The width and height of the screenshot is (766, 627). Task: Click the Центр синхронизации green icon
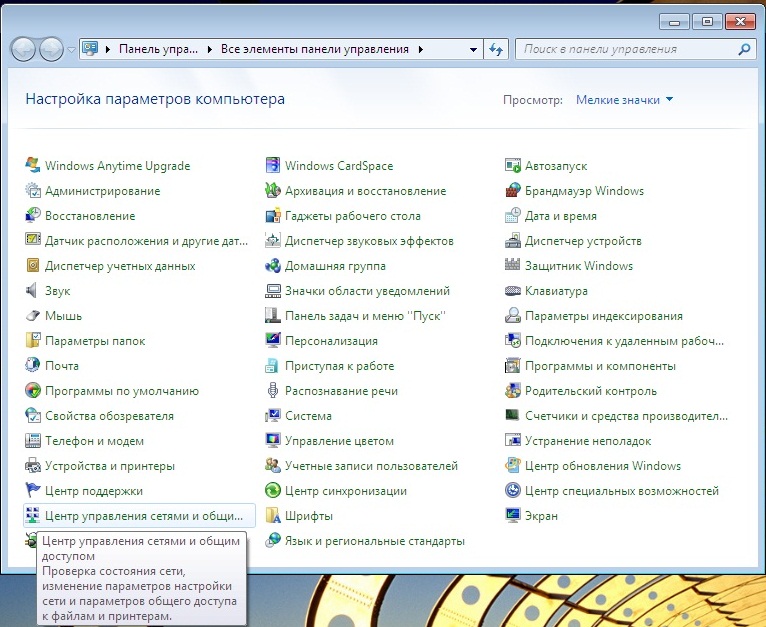(273, 491)
